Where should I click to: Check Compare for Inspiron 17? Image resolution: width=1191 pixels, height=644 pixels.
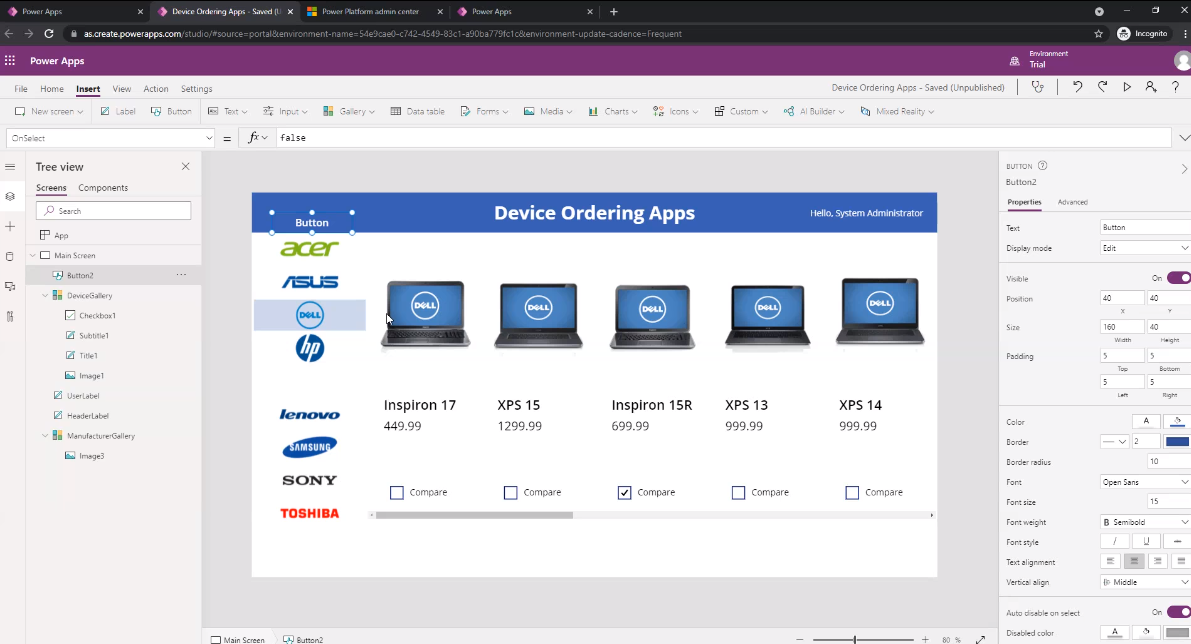pos(396,493)
